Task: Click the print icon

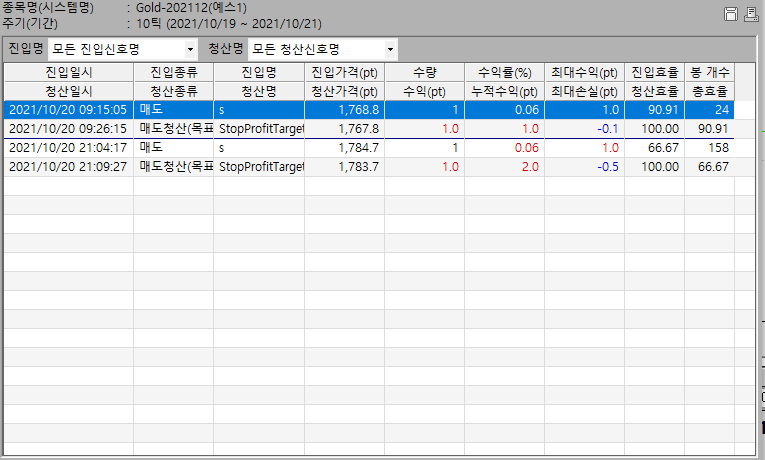Action: pos(749,14)
